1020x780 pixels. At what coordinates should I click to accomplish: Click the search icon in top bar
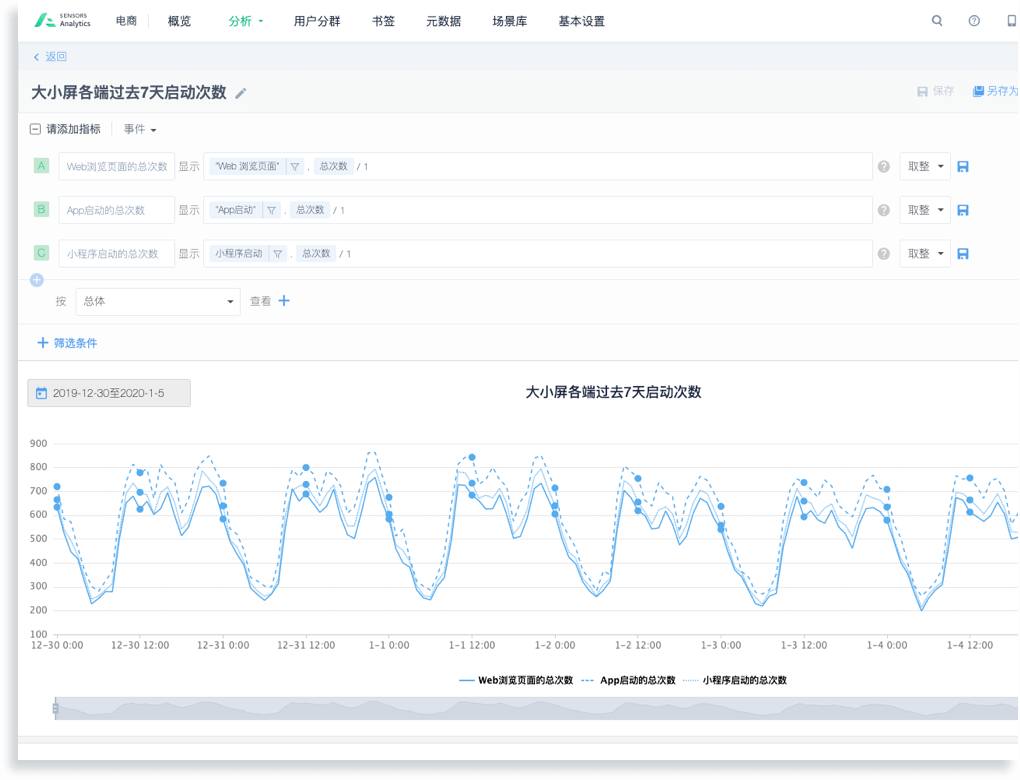pyautogui.click(x=937, y=21)
